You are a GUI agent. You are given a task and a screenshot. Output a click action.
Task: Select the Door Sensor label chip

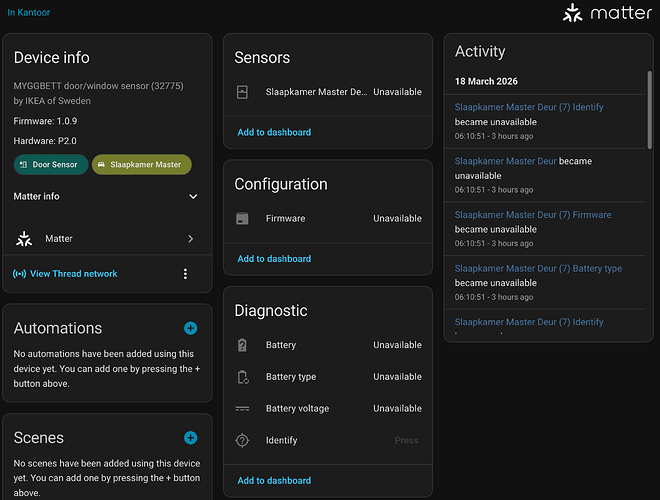pos(51,165)
